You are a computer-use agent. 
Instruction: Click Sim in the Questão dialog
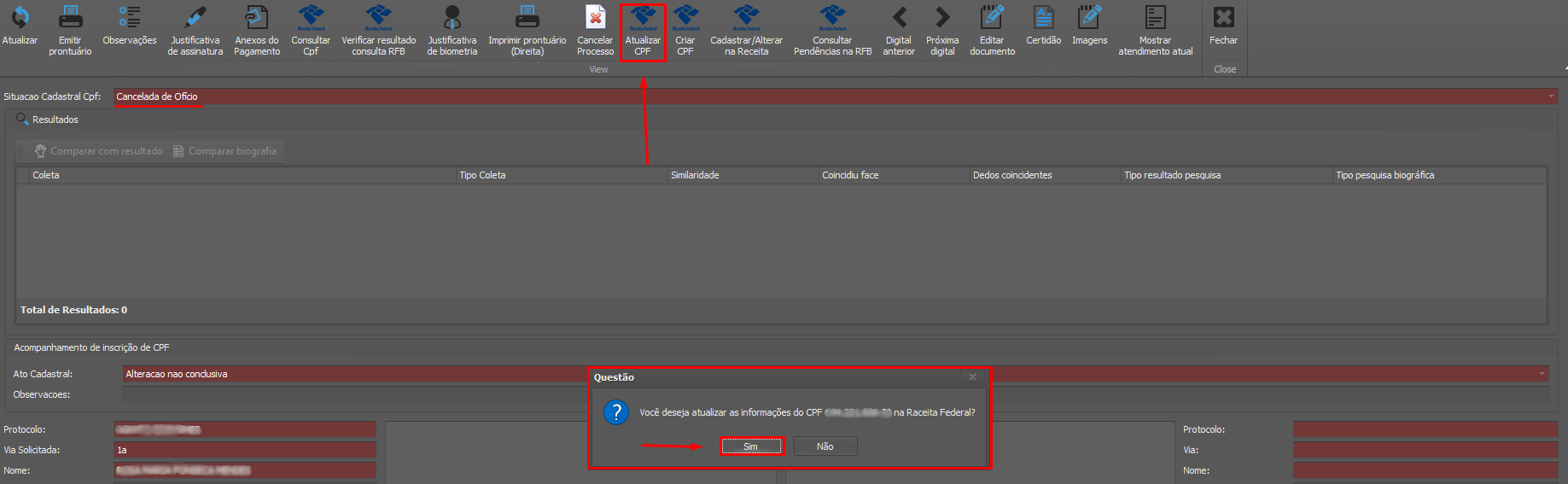(751, 446)
